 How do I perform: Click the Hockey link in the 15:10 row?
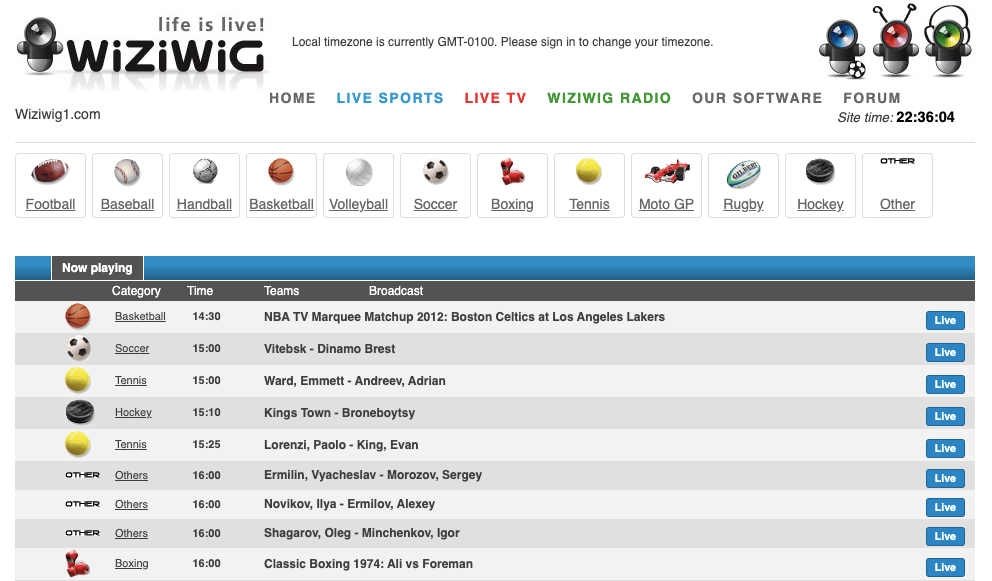[x=133, y=412]
